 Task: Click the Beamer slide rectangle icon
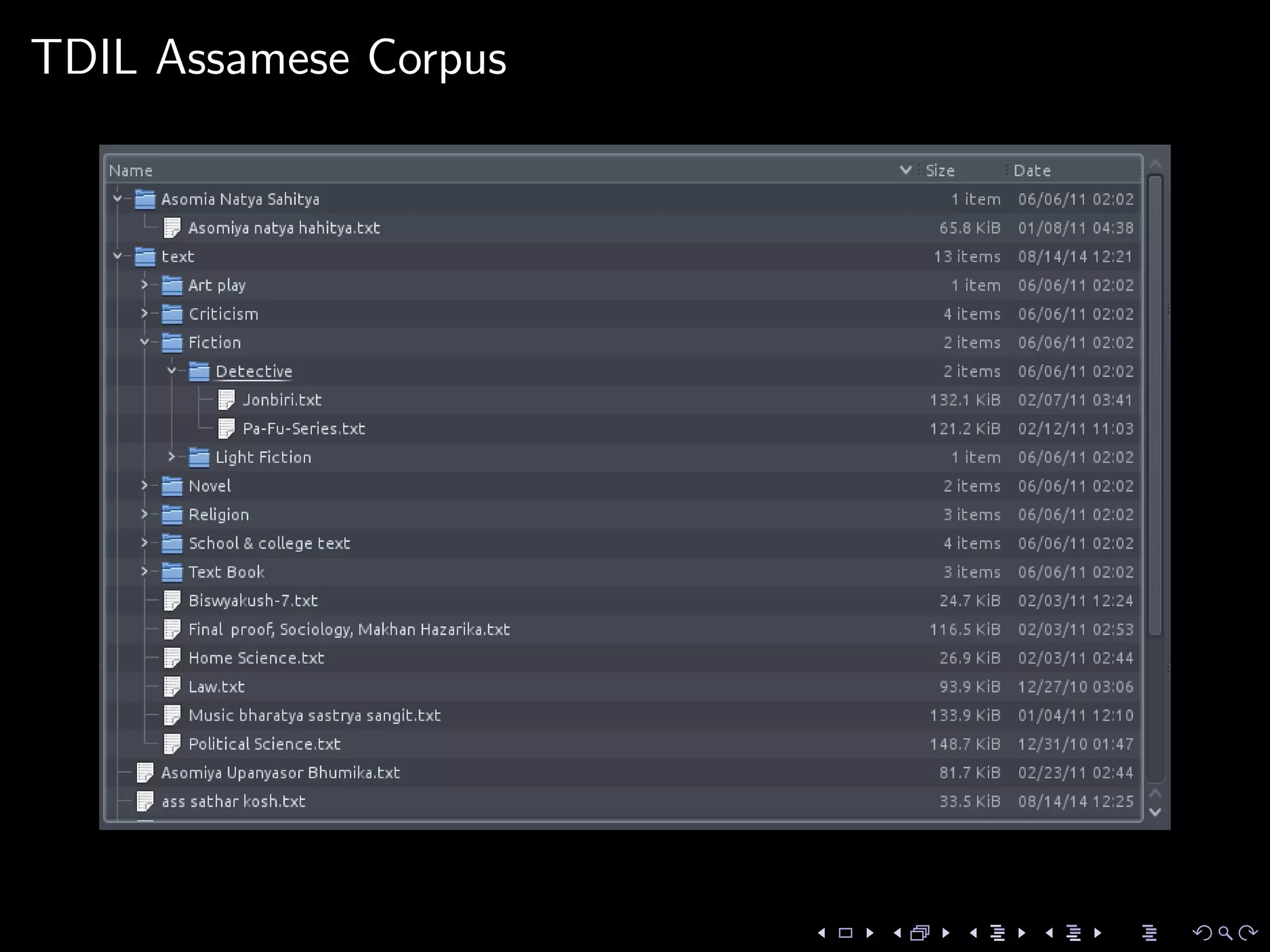coord(846,933)
